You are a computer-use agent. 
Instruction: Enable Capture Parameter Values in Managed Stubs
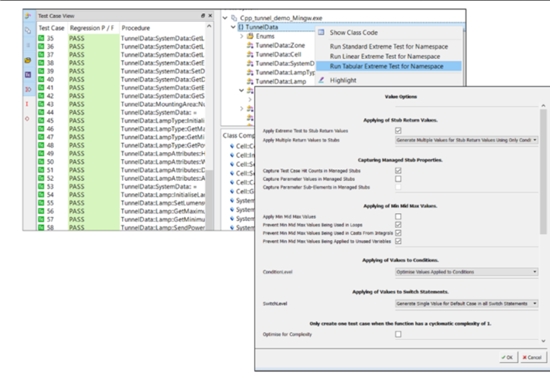click(x=398, y=179)
